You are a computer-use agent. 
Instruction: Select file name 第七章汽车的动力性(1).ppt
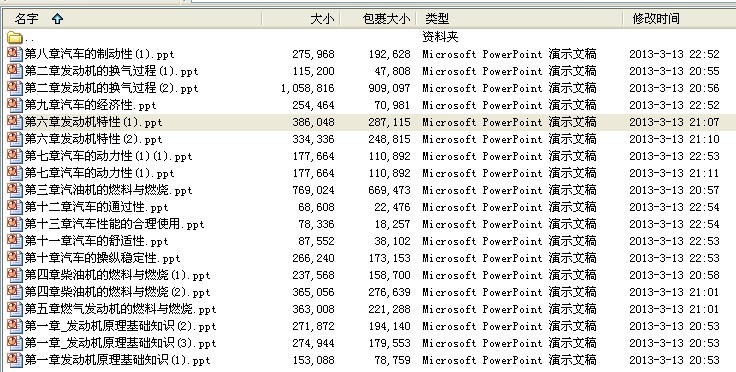click(x=100, y=173)
